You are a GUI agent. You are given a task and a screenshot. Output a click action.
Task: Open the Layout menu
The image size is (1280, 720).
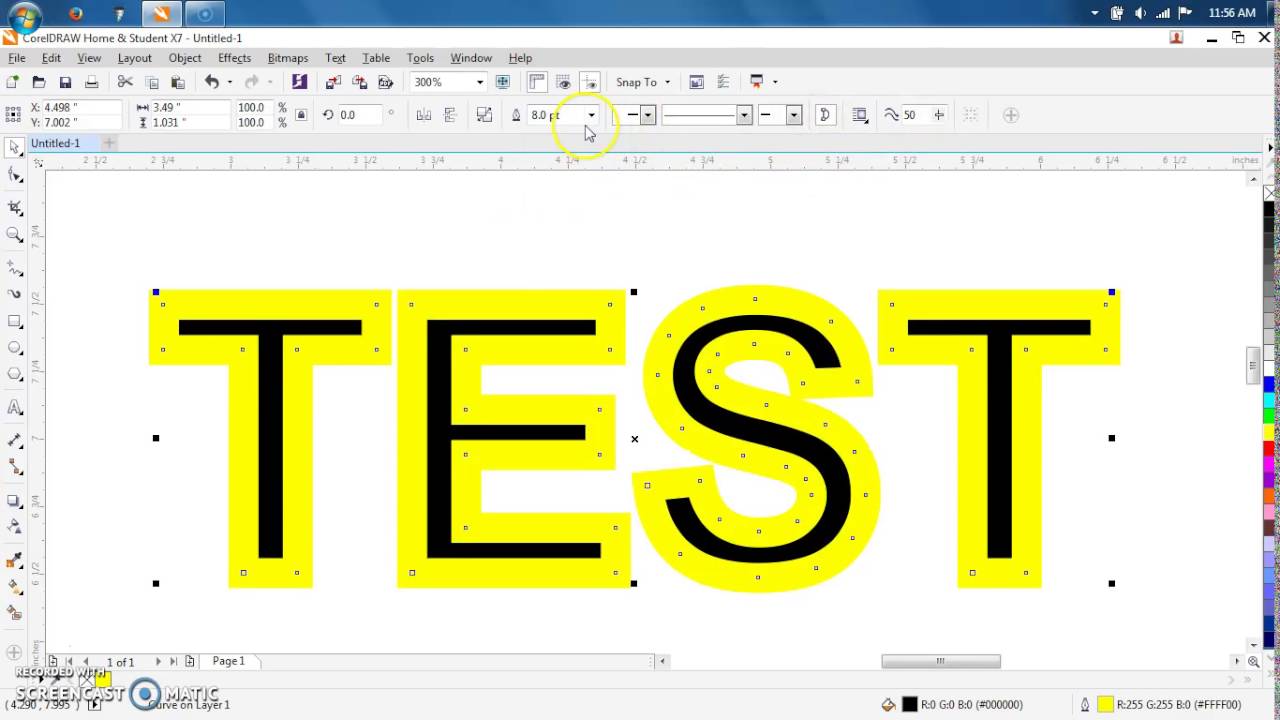(134, 58)
